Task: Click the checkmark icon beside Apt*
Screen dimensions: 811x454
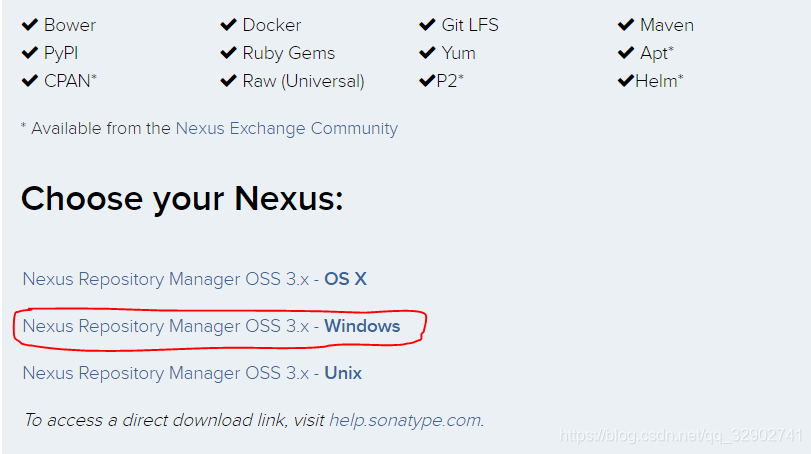Action: [626, 52]
